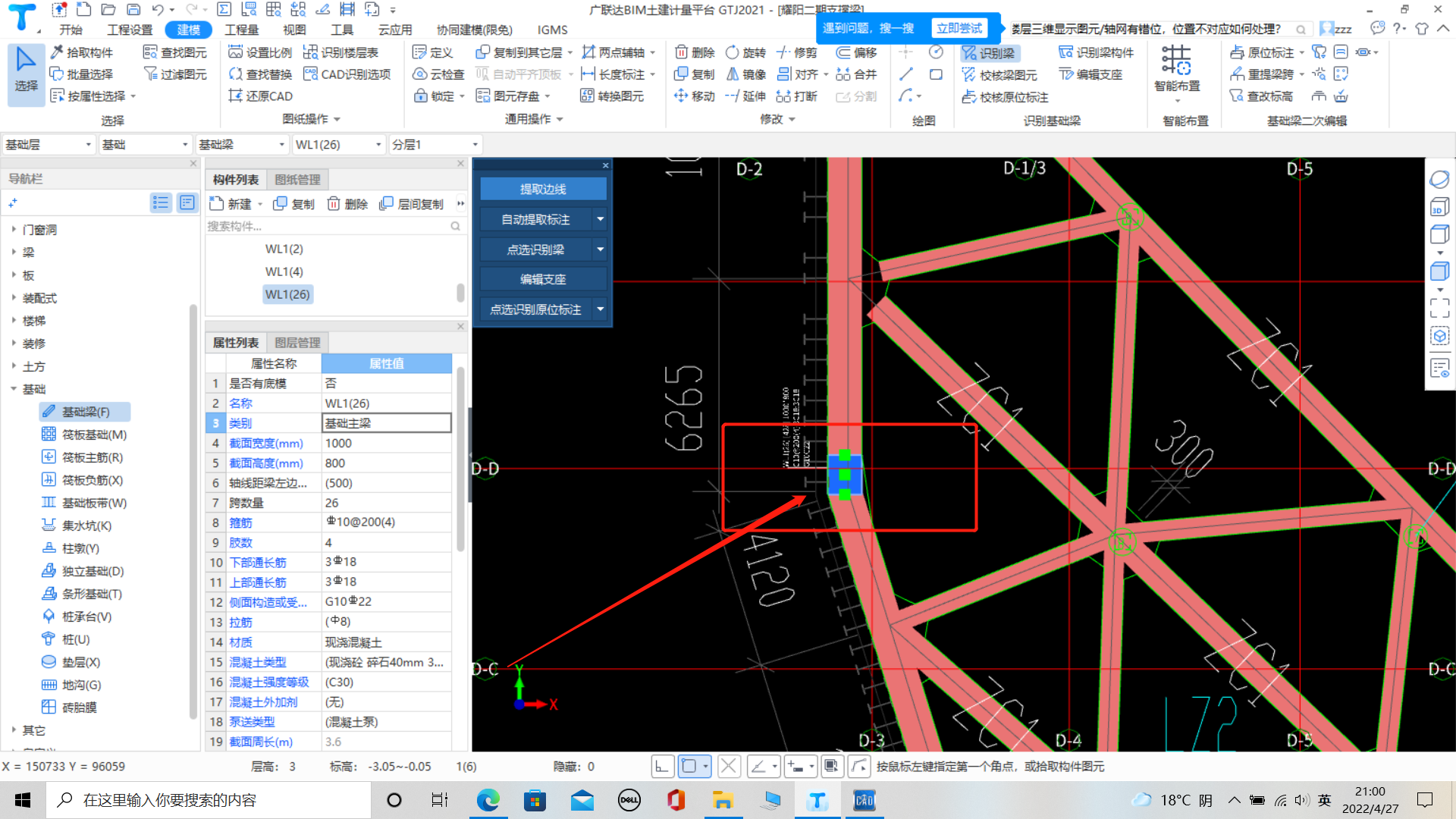Click the 查找替换 tool
The image size is (1456, 819).
pyautogui.click(x=260, y=74)
